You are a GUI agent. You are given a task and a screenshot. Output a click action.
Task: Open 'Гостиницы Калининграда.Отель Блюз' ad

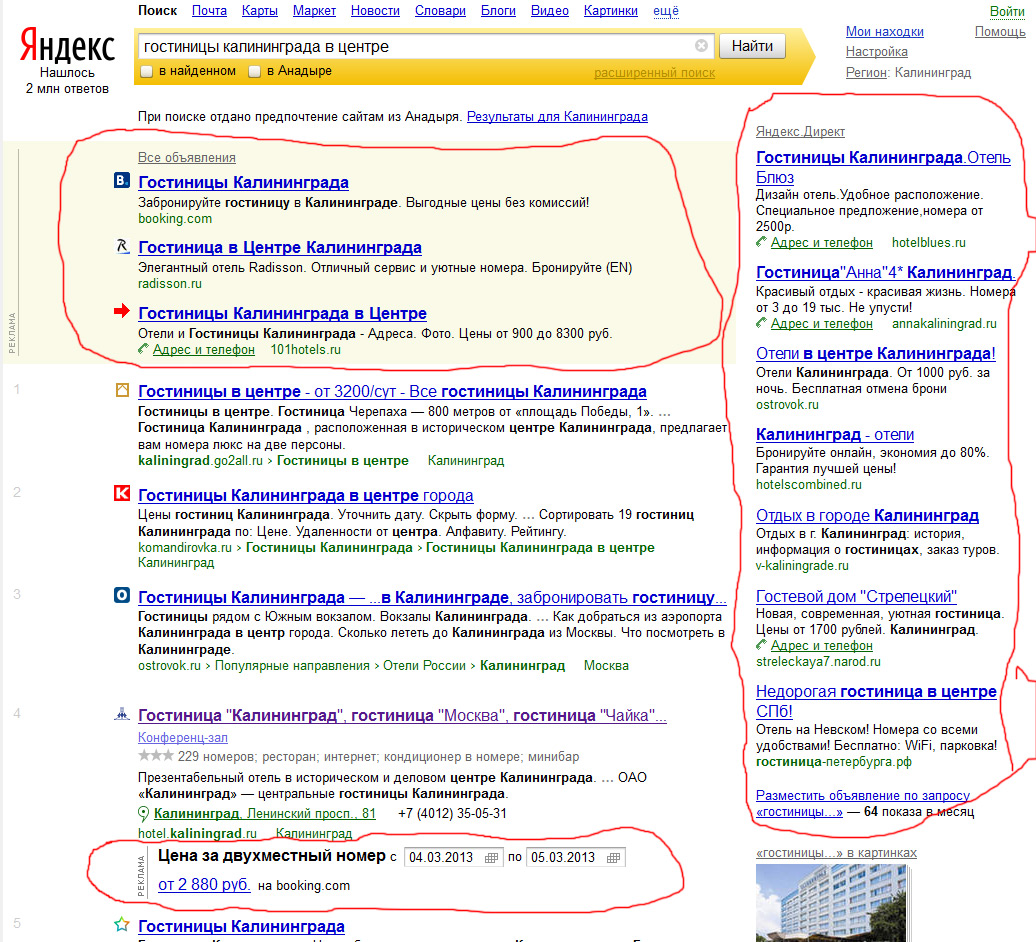click(x=883, y=167)
